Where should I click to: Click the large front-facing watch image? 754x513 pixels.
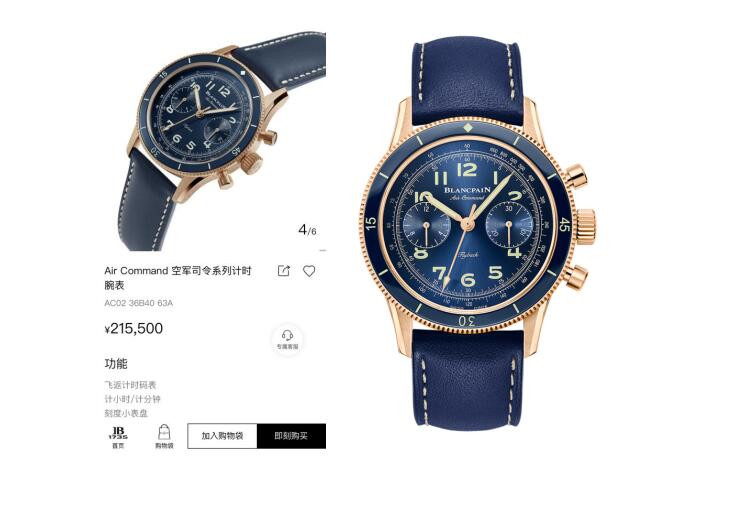(477, 233)
